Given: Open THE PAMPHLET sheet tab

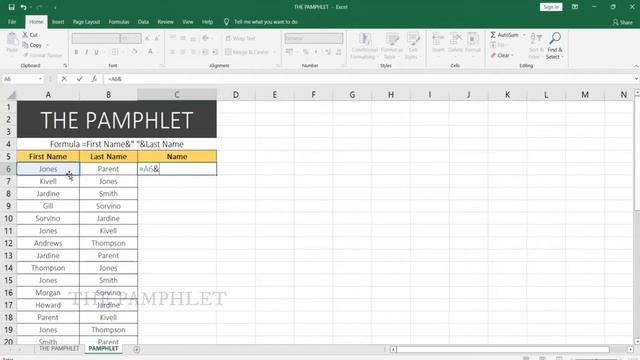Looking at the screenshot, I should (x=59, y=349).
